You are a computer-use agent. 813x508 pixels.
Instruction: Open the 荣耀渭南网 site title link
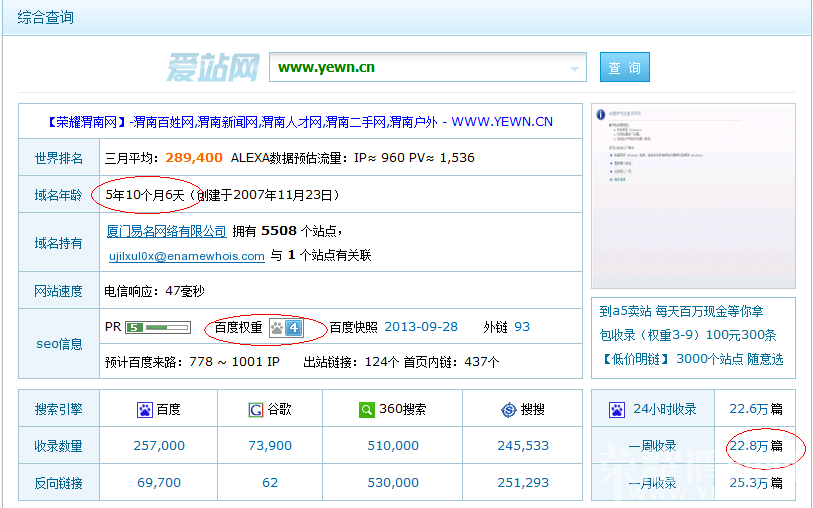coord(300,122)
